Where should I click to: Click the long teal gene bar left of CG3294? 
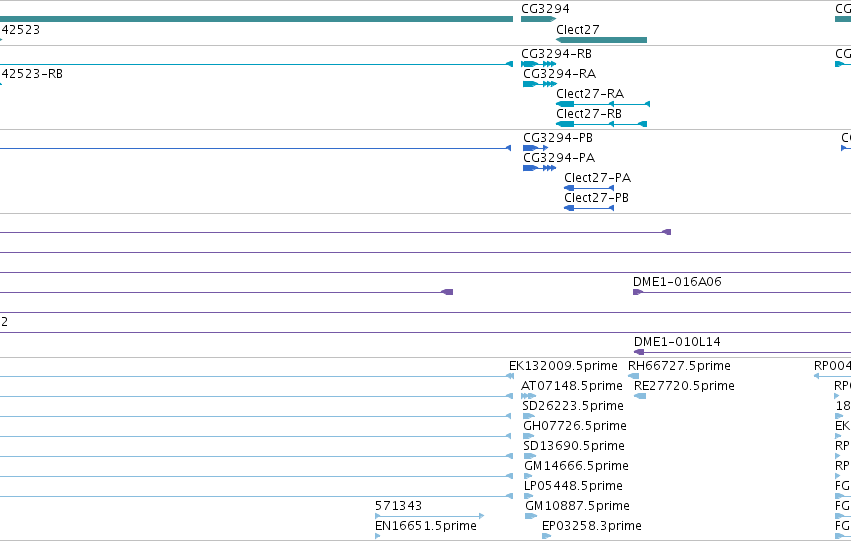pos(256,19)
